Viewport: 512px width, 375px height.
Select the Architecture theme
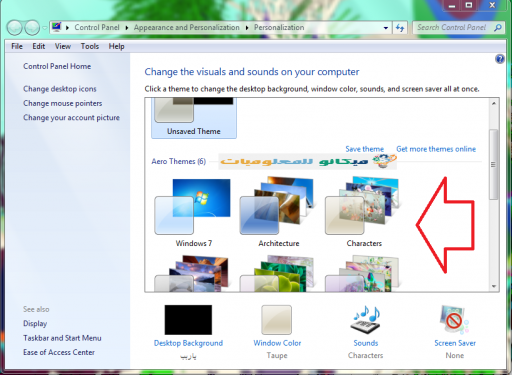click(x=279, y=213)
